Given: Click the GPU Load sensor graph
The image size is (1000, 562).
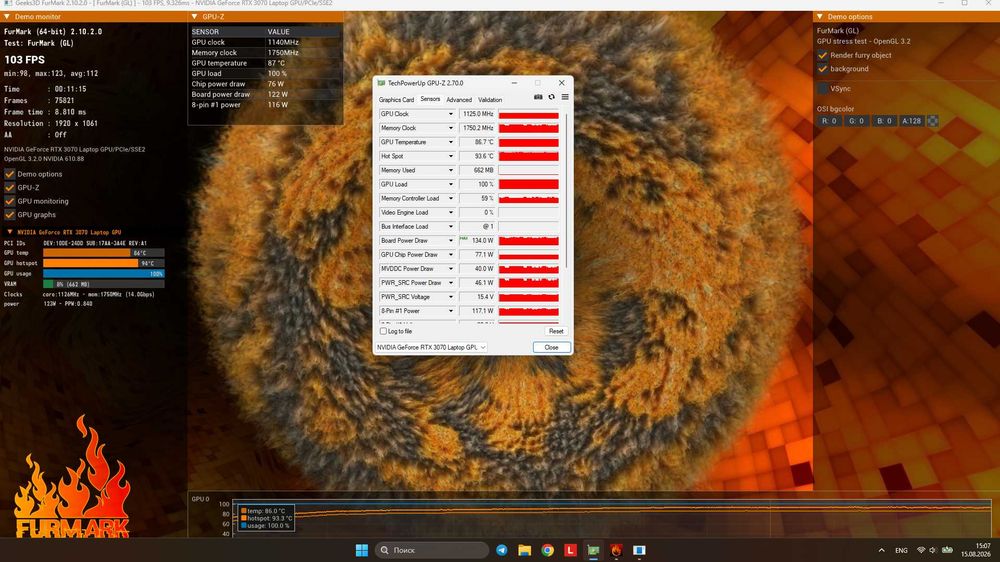Looking at the screenshot, I should point(529,184).
